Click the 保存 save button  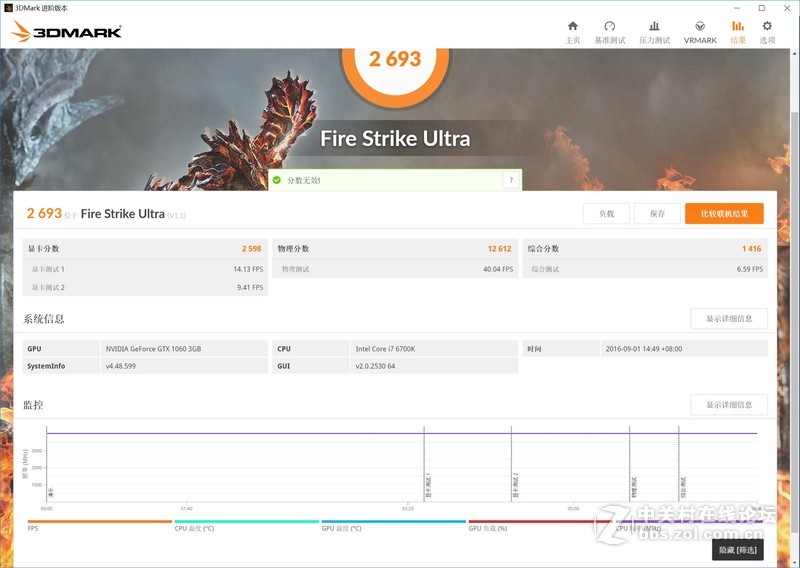[657, 214]
